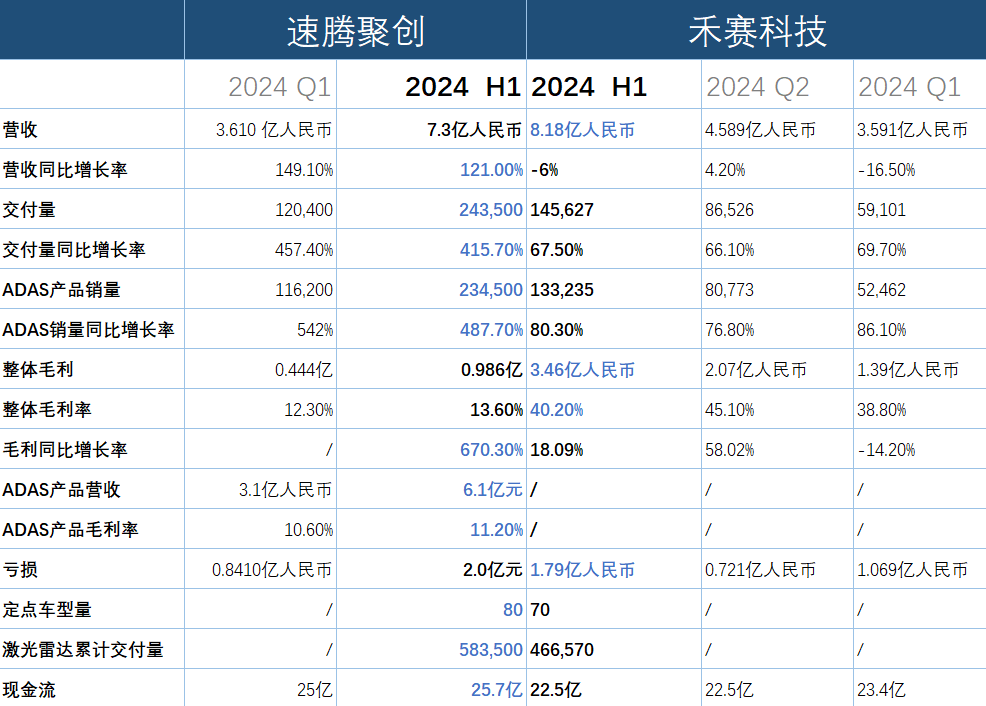Select the 1.79亿人民币 loss cell
Screen dimensions: 986x706
click(x=614, y=570)
